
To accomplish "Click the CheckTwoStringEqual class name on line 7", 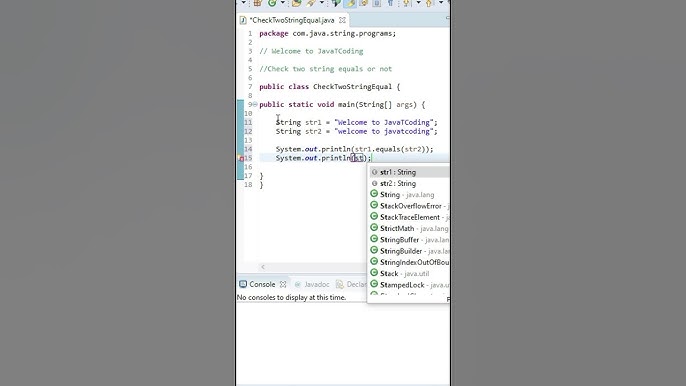I will pos(353,87).
